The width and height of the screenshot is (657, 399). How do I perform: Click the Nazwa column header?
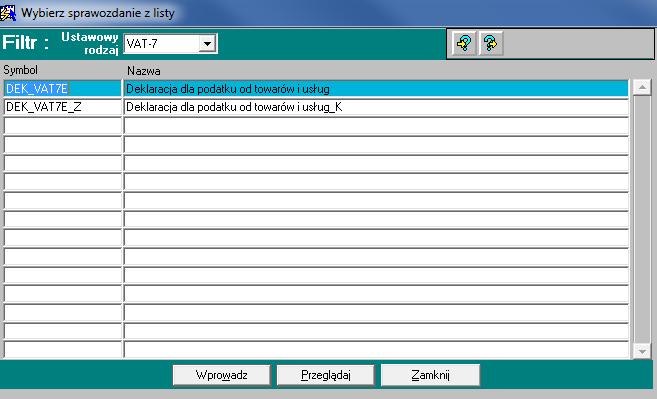(144, 70)
